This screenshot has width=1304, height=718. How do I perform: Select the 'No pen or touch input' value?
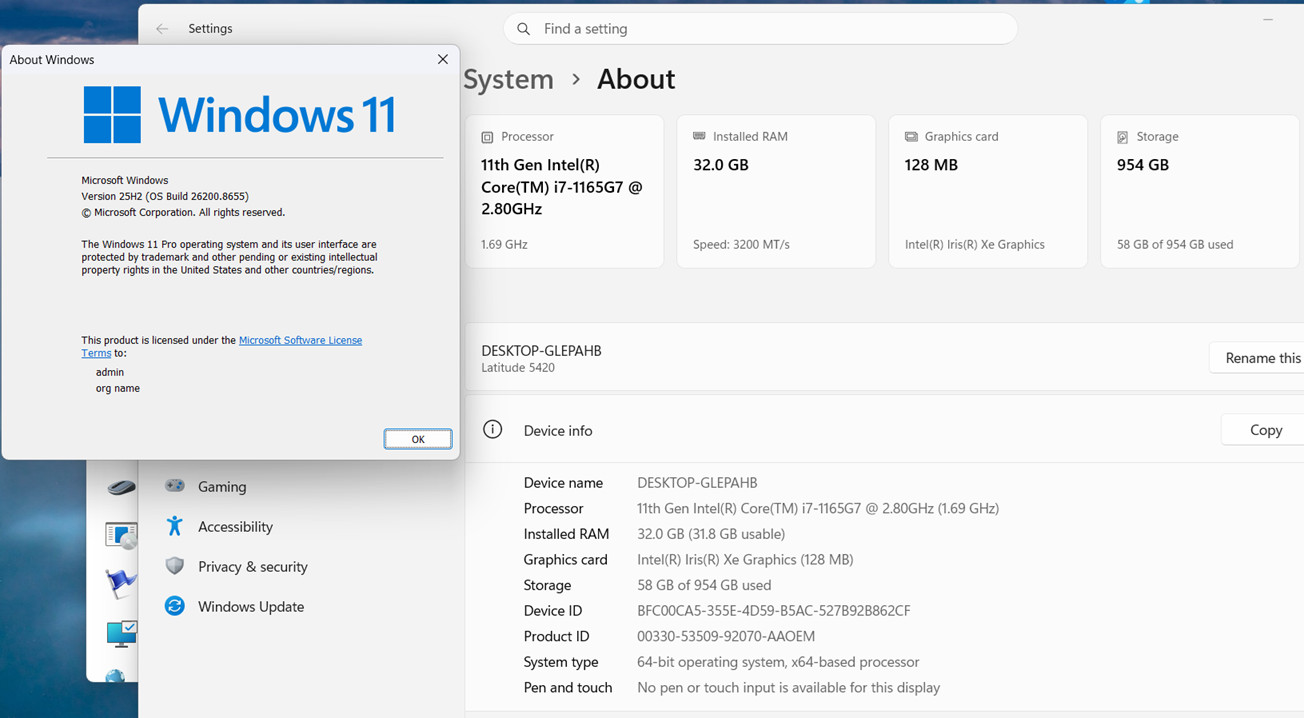(789, 688)
